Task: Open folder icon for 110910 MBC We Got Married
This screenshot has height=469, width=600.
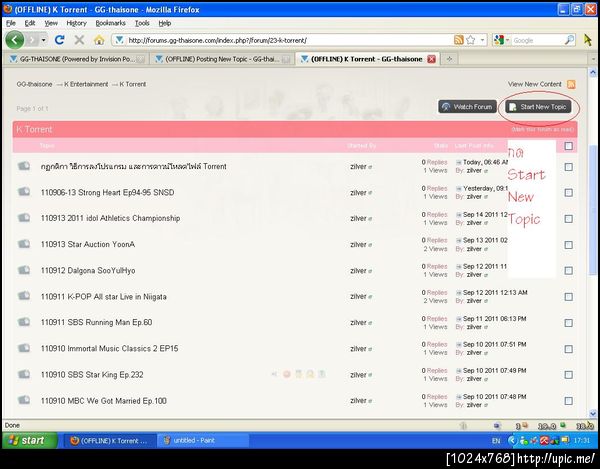Action: click(24, 400)
